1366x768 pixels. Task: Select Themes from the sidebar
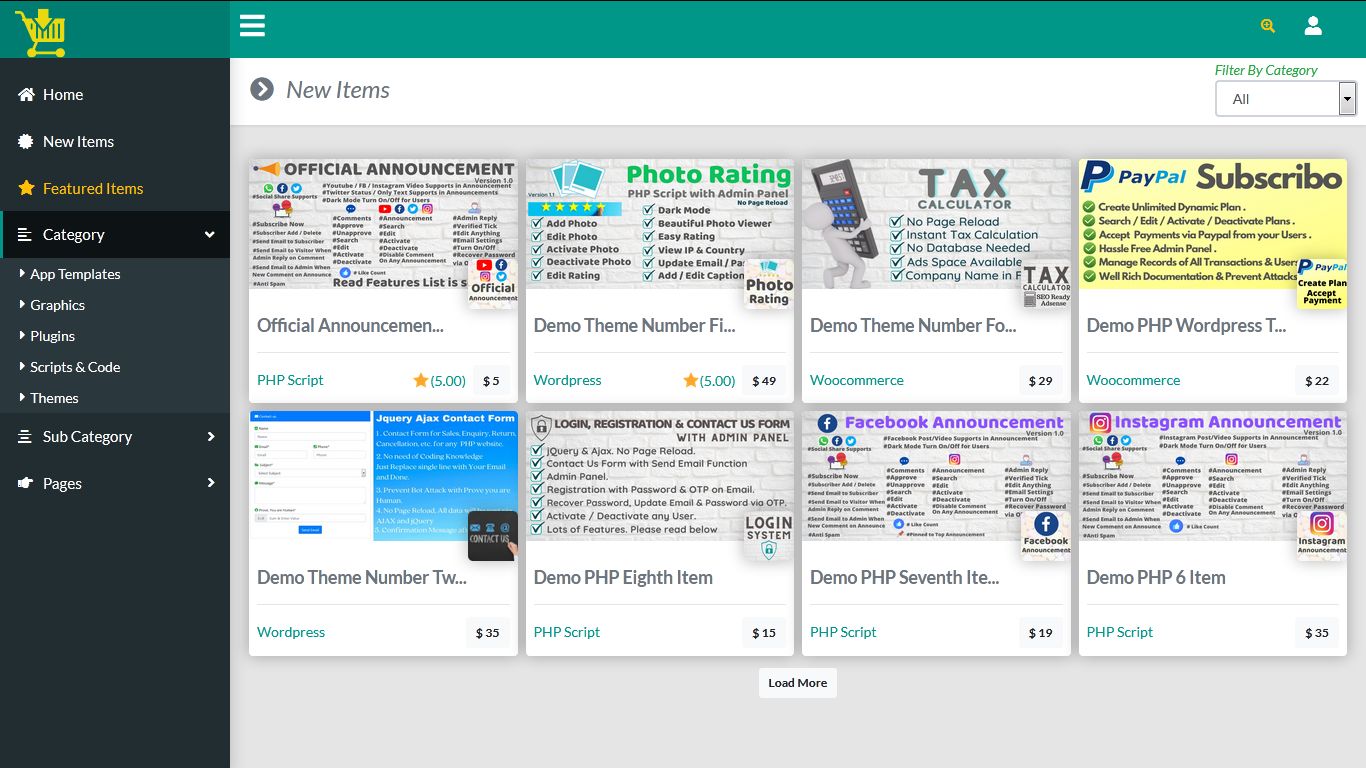(x=54, y=398)
